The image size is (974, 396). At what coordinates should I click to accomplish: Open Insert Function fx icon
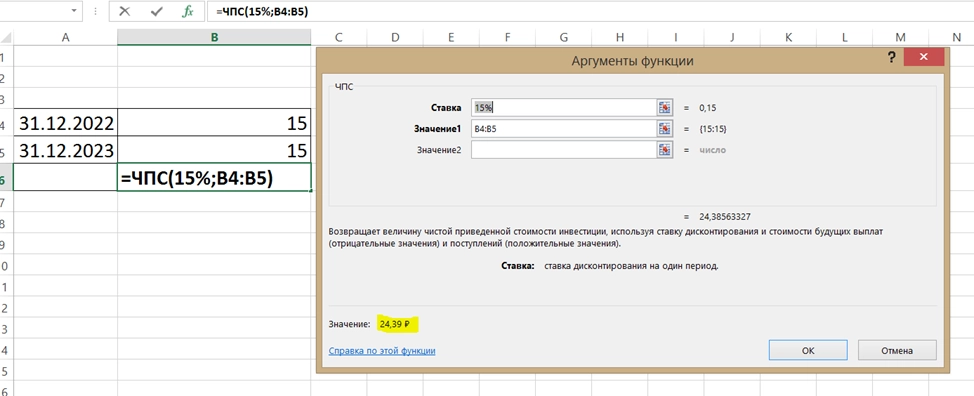[188, 11]
